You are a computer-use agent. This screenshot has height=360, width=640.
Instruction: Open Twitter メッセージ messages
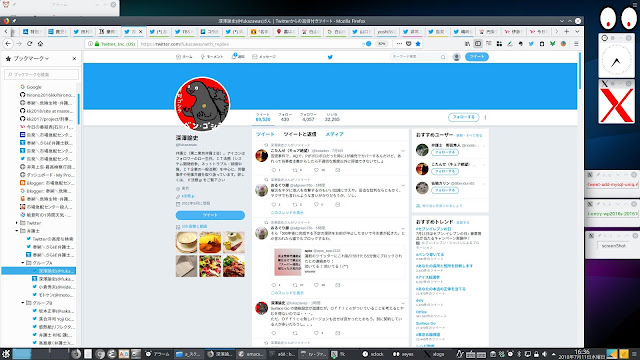tap(264, 57)
